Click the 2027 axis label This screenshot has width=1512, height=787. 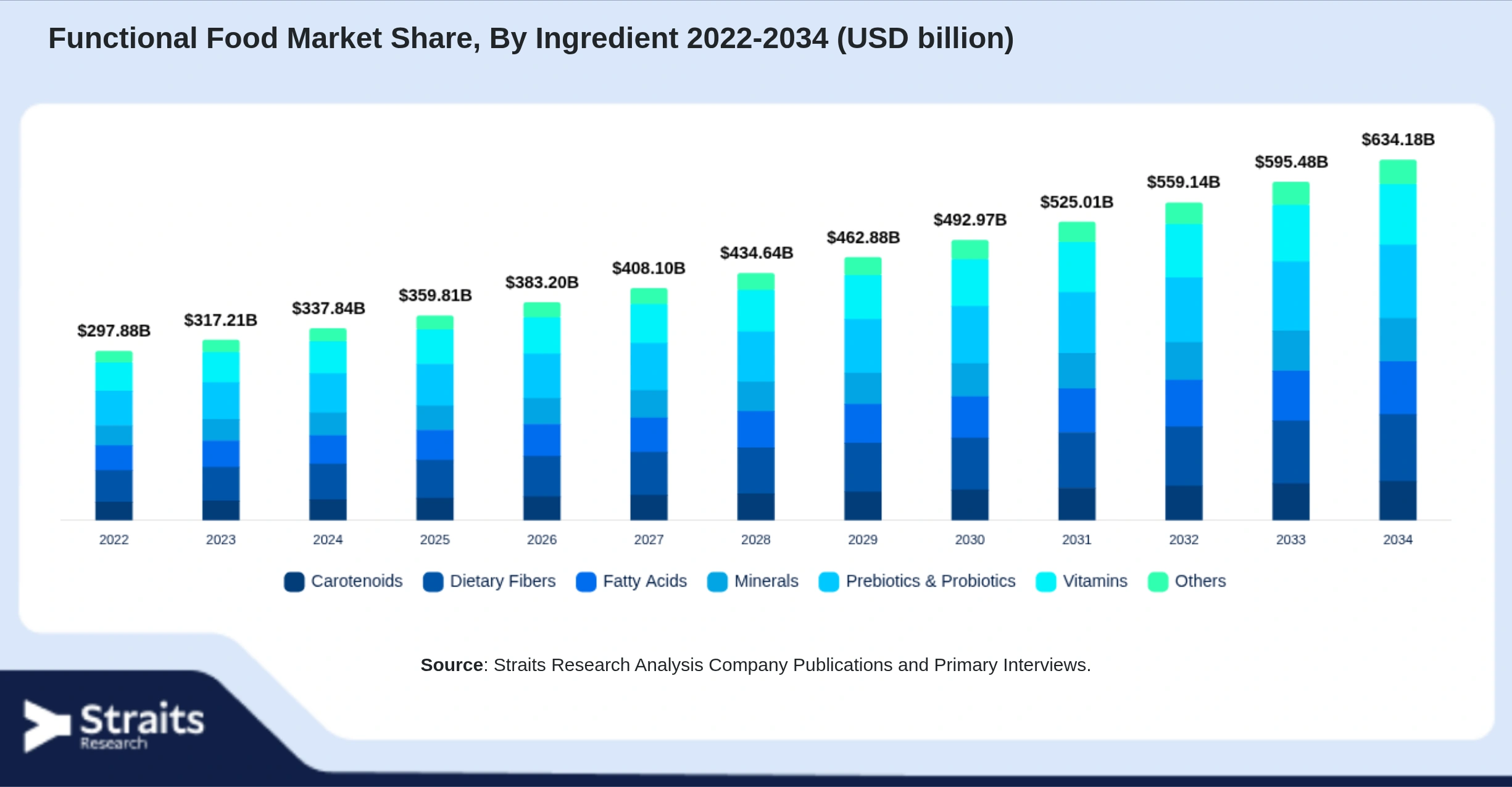pos(649,540)
